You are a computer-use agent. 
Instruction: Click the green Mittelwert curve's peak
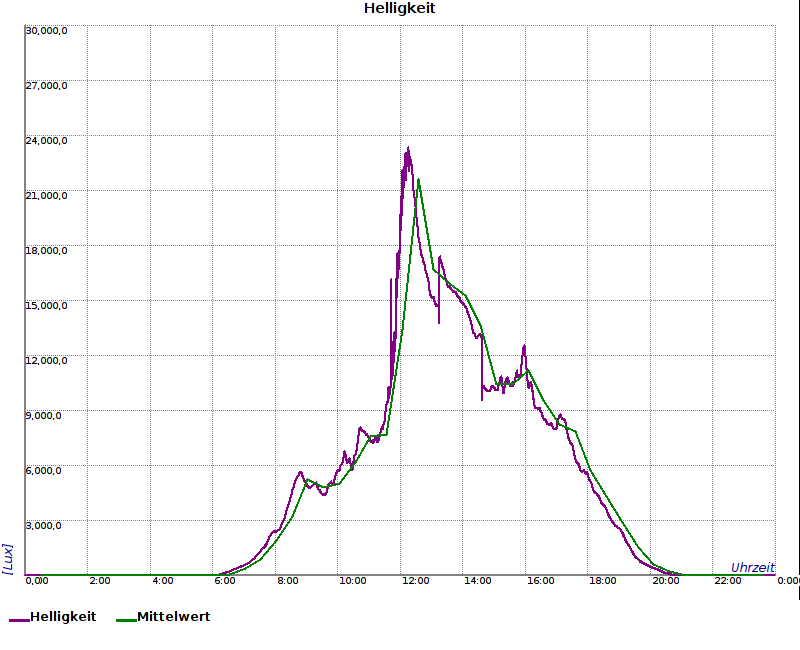click(x=418, y=180)
